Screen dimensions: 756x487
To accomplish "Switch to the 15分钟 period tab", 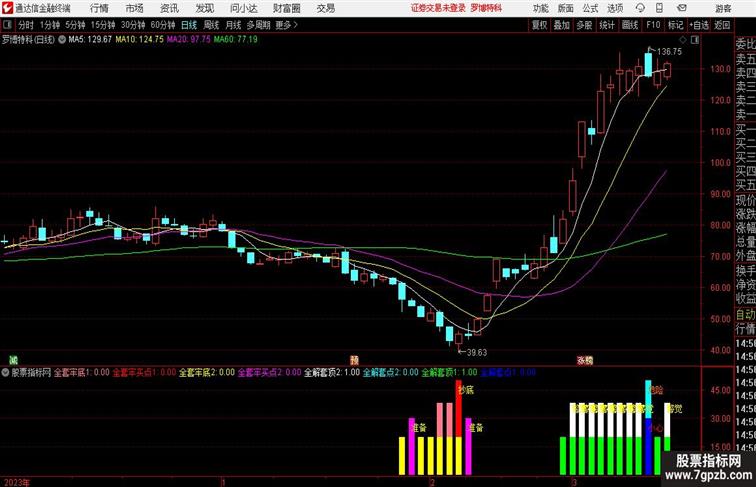I will [103, 25].
